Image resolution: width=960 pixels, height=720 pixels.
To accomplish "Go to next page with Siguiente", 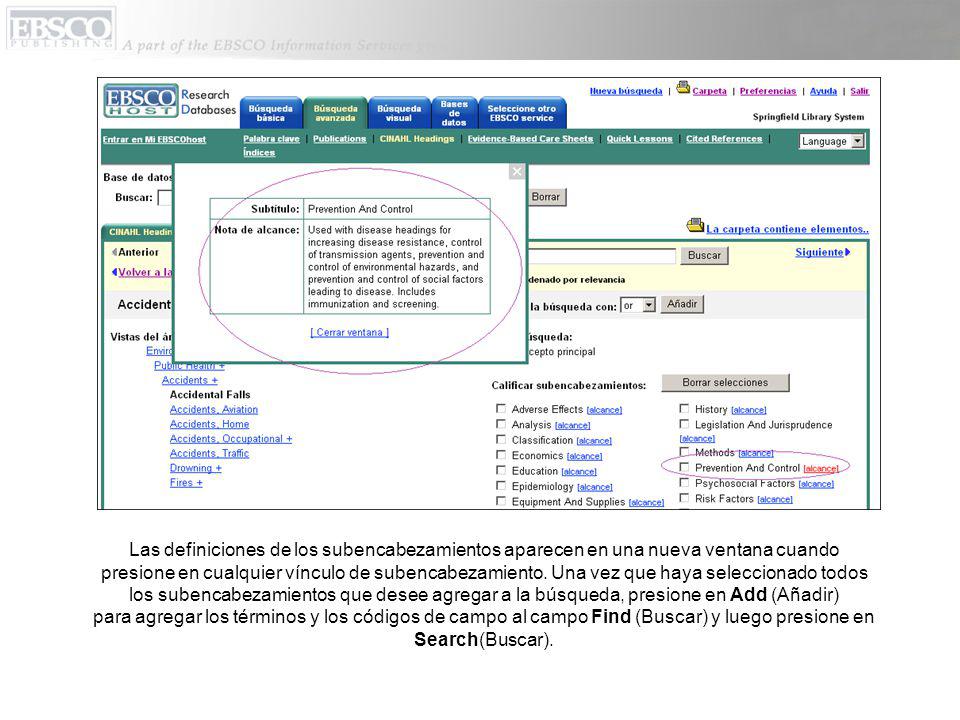I will [x=819, y=252].
